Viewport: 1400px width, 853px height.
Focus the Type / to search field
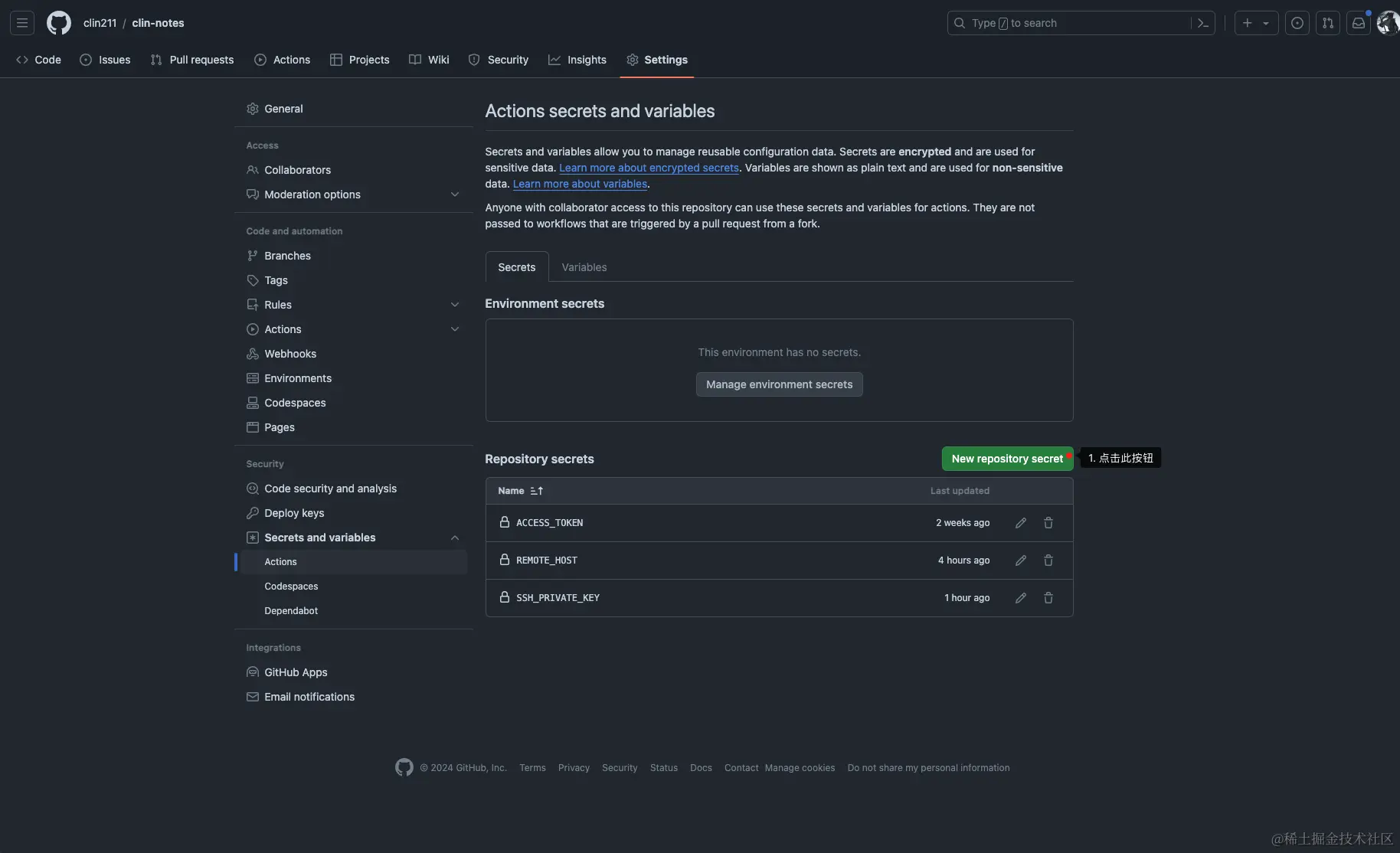(x=1081, y=23)
